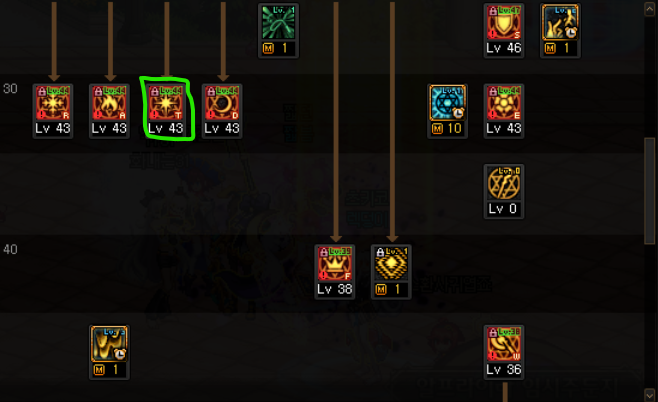The height and width of the screenshot is (402, 658).
Task: Click the shield skill icon Lv 46
Action: click(x=504, y=23)
